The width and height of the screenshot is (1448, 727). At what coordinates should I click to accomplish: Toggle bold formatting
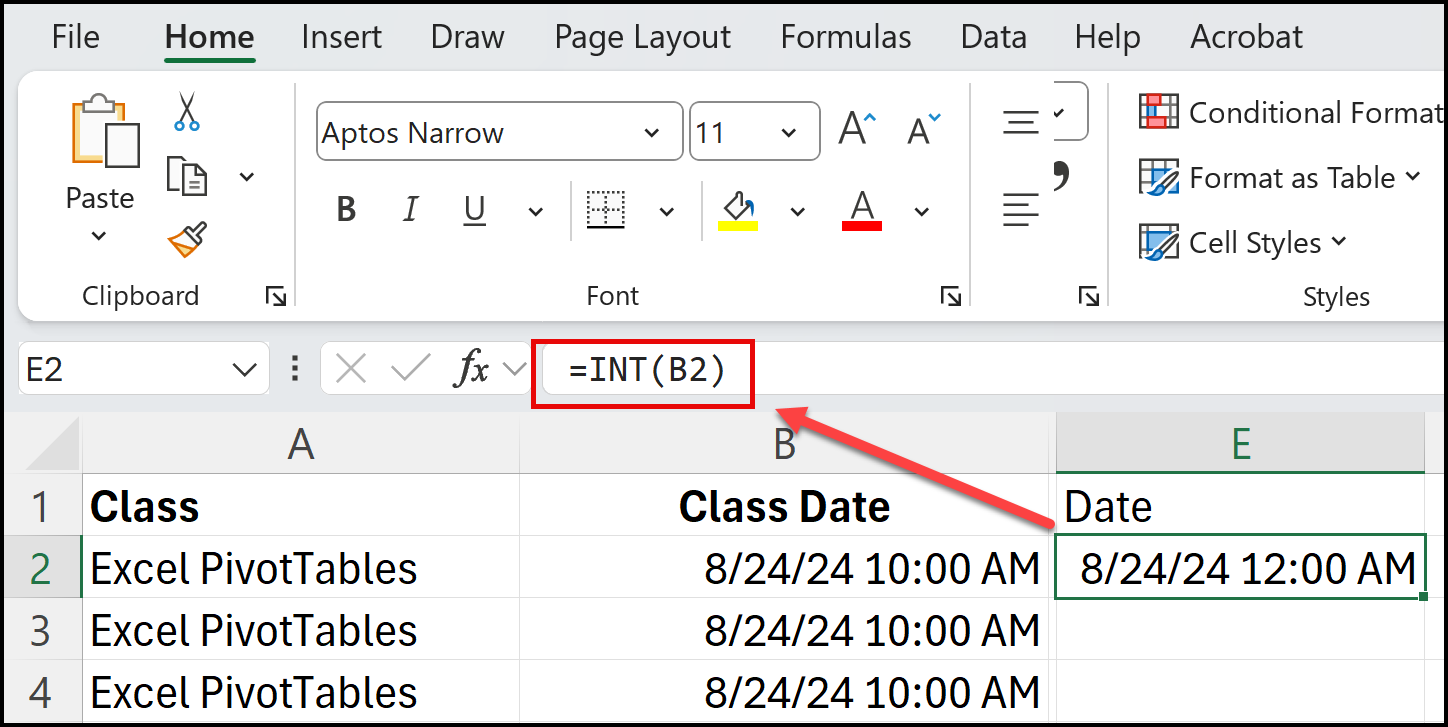click(x=345, y=211)
